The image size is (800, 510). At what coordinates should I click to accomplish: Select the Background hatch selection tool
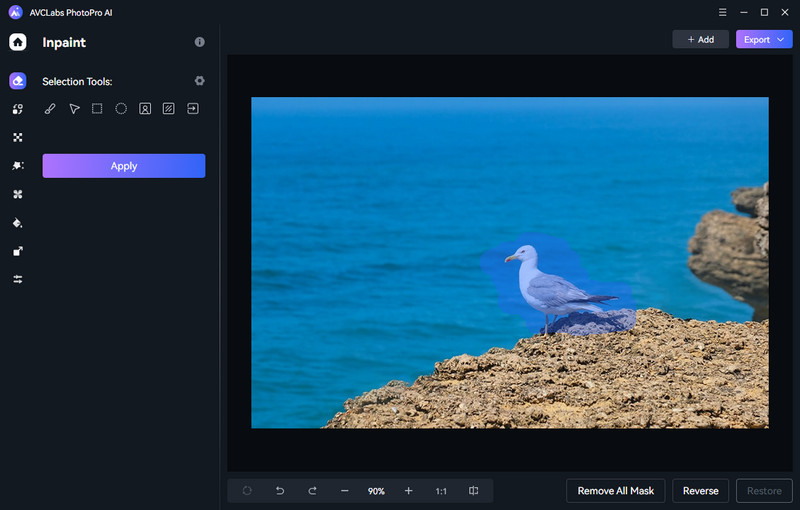(x=168, y=109)
